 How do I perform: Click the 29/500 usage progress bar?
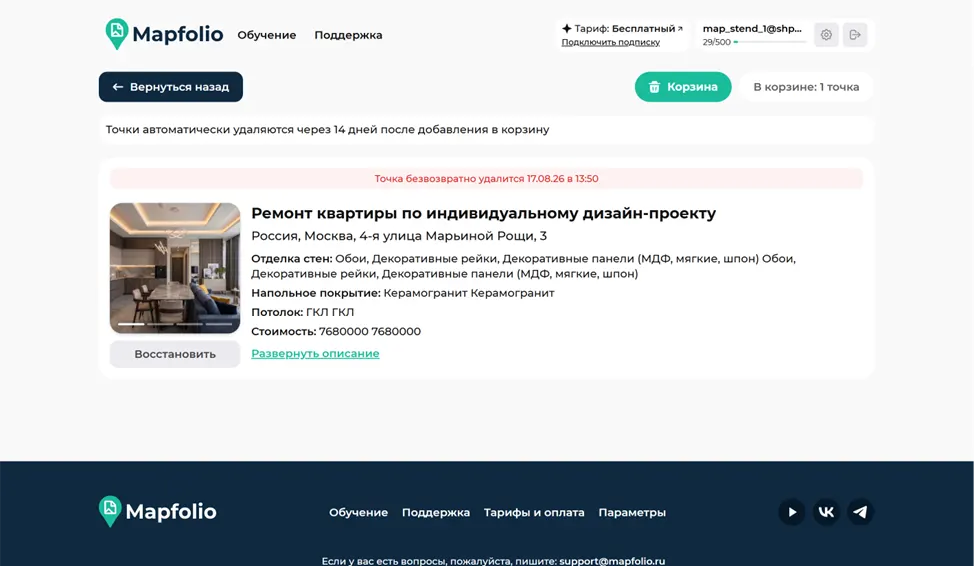click(x=770, y=42)
